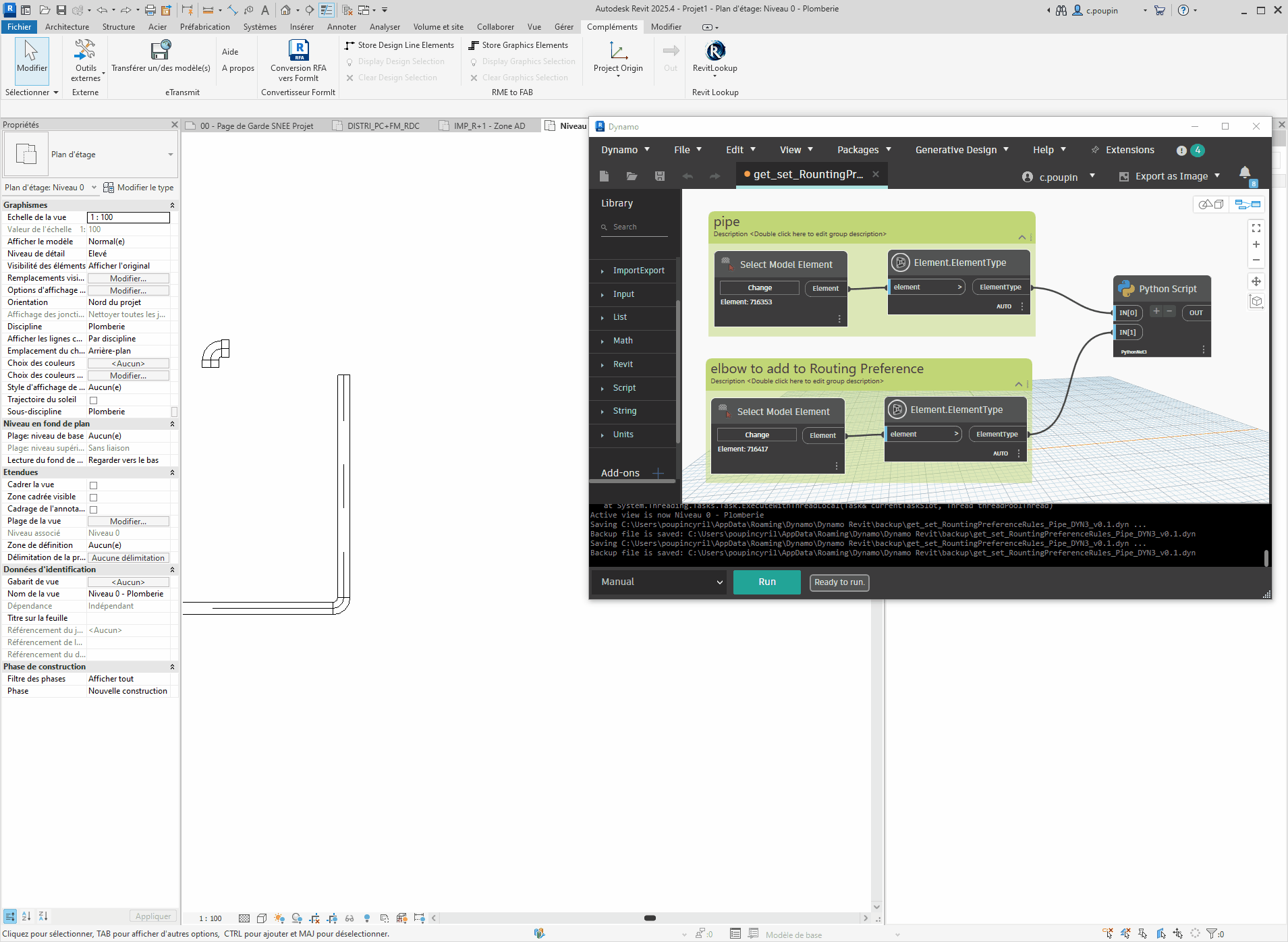Switch to DISTRI_PC+FM_RDC view tab
This screenshot has height=942, width=1288.
pyautogui.click(x=376, y=126)
